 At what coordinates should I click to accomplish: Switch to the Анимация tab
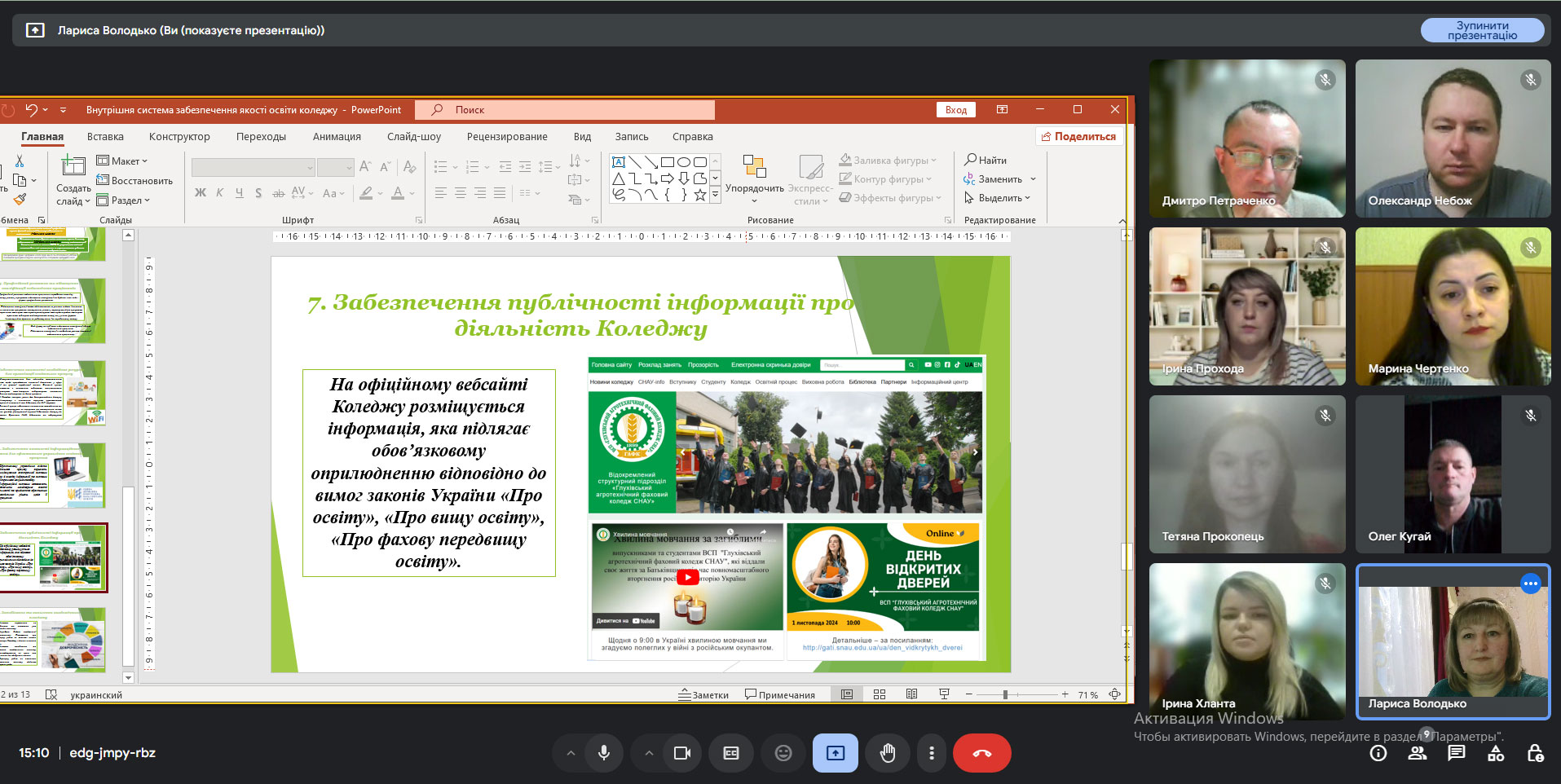click(337, 136)
